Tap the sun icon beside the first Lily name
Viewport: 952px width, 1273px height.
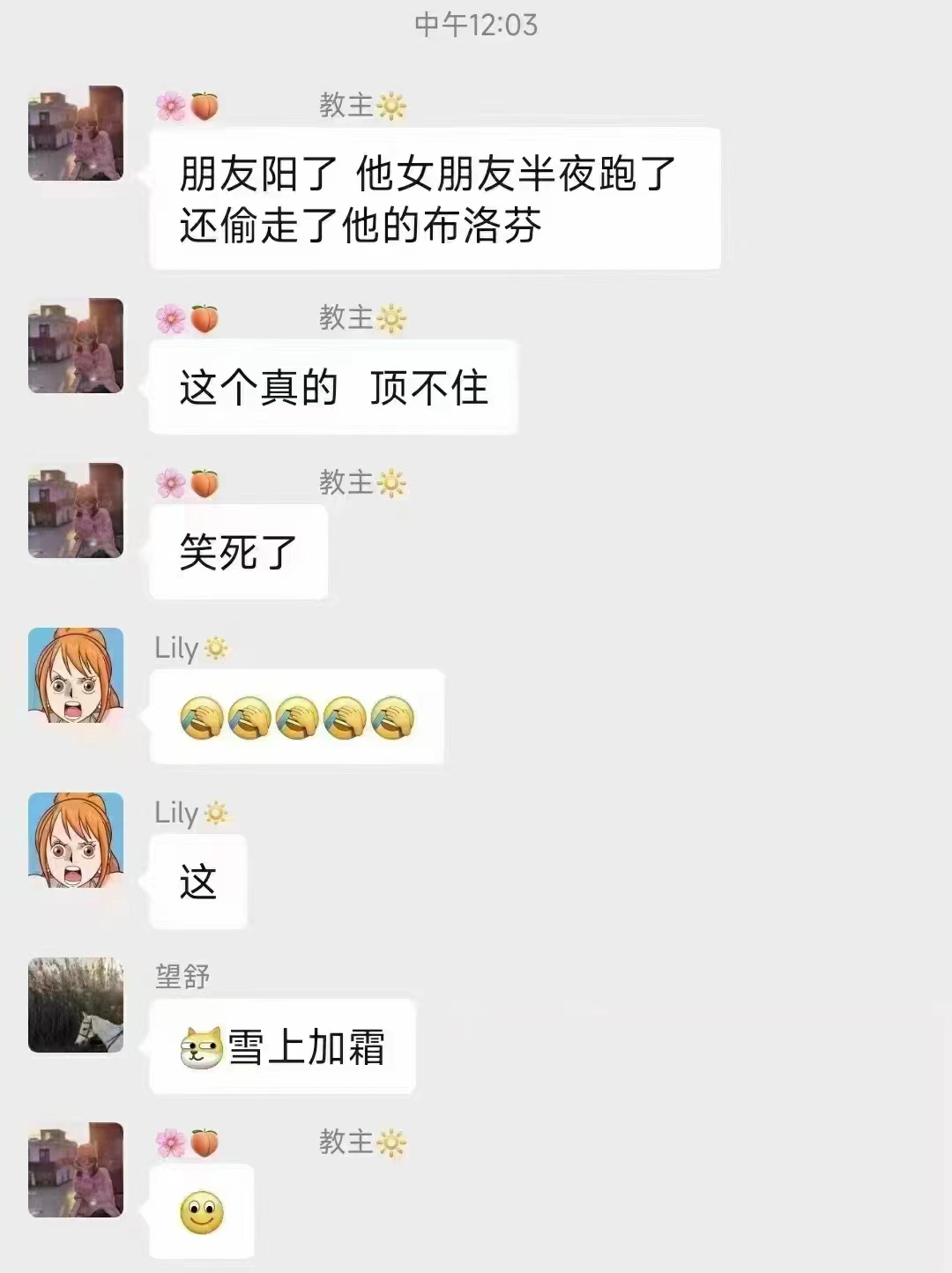216,649
